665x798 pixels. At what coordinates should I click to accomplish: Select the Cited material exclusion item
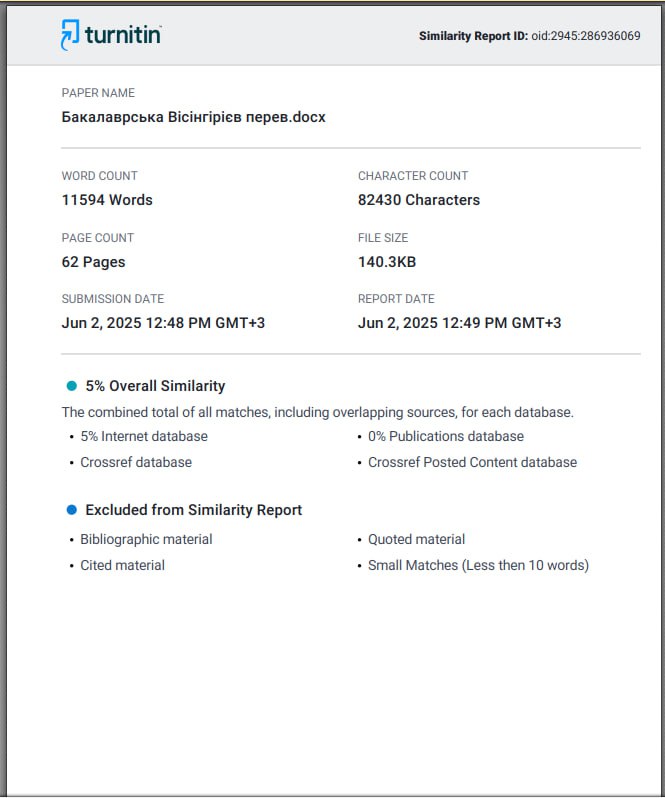coord(122,565)
